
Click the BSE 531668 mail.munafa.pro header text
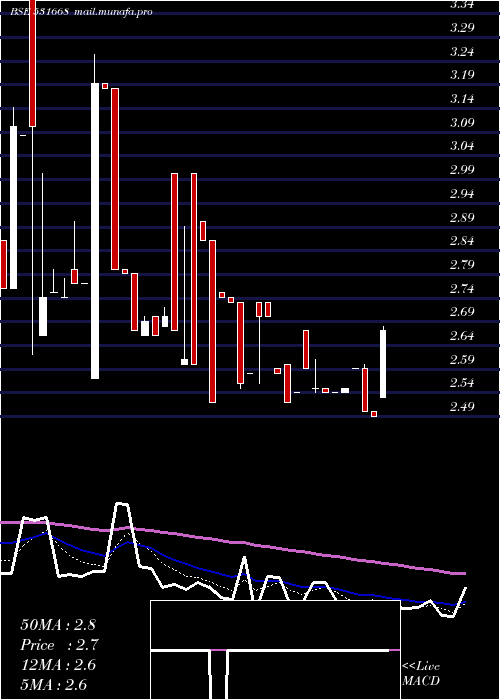82,12
